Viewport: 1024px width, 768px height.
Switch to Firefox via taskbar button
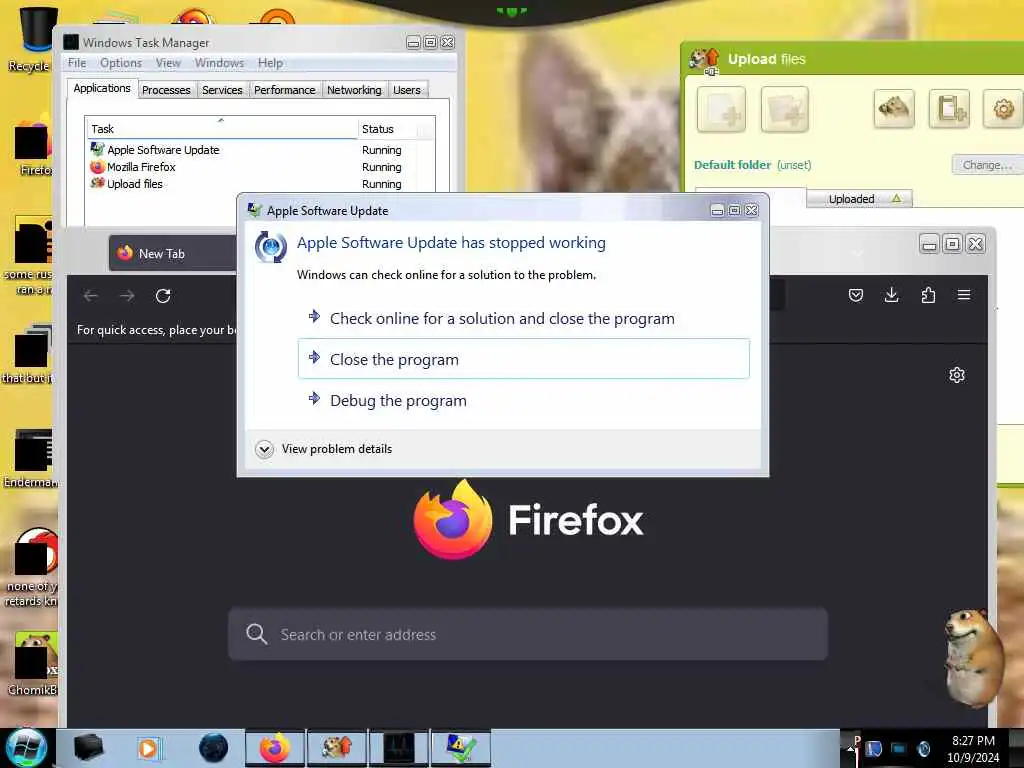click(x=275, y=748)
